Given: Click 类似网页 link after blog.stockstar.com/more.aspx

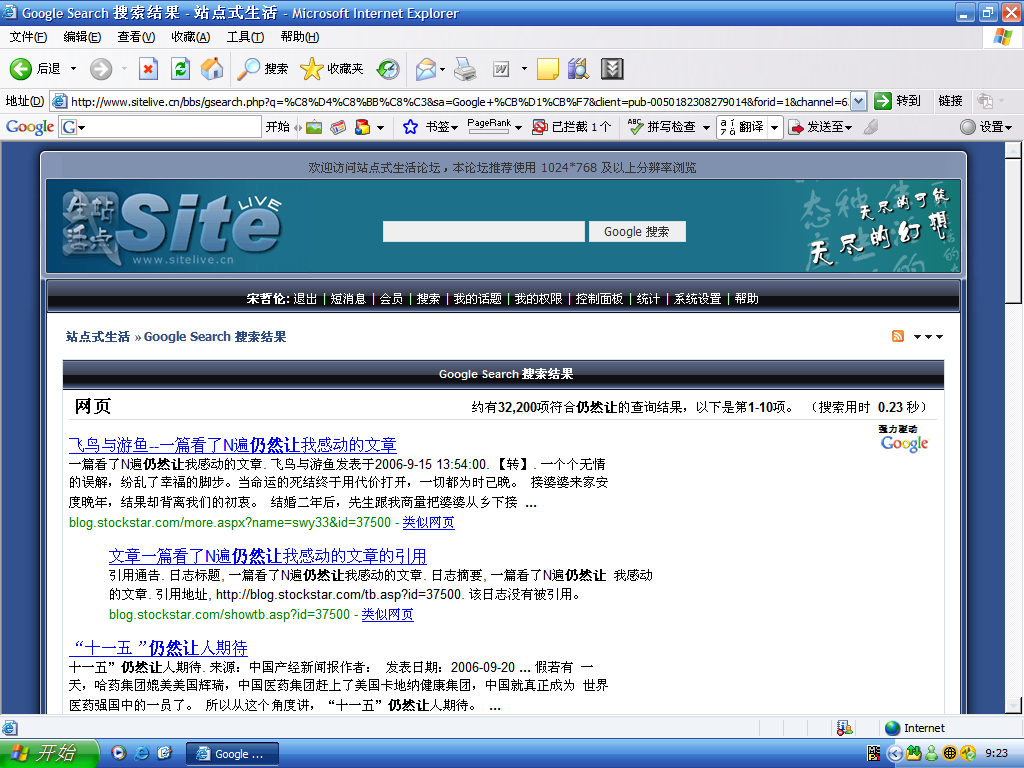Looking at the screenshot, I should 428,522.
